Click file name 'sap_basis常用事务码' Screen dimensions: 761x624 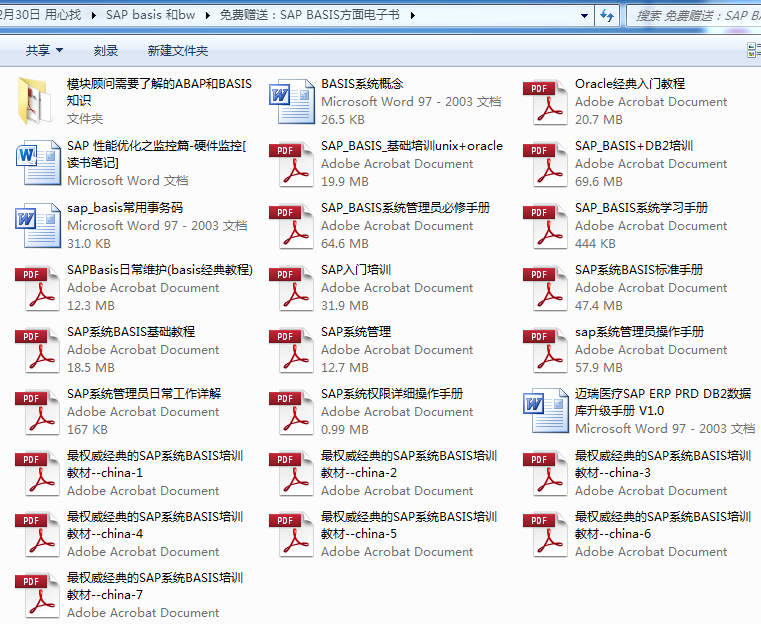coord(125,208)
